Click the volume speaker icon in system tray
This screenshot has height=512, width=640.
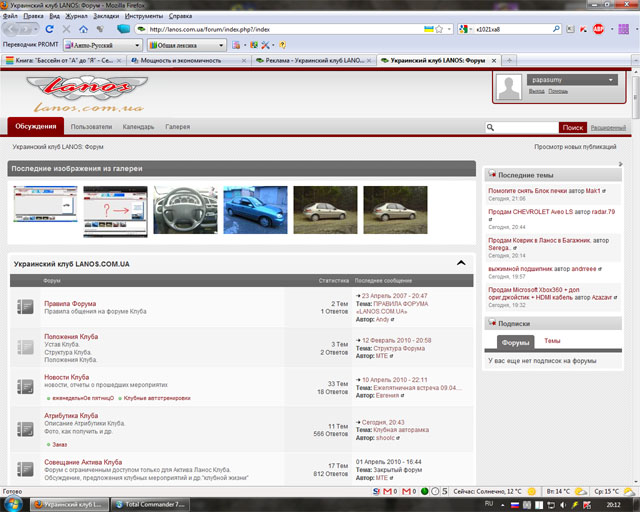(563, 505)
